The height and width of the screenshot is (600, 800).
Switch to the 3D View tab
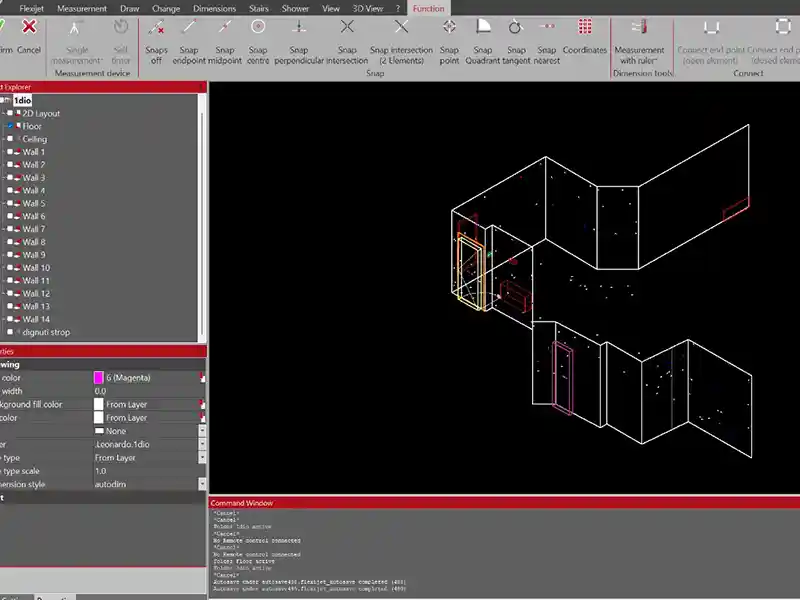[x=367, y=8]
